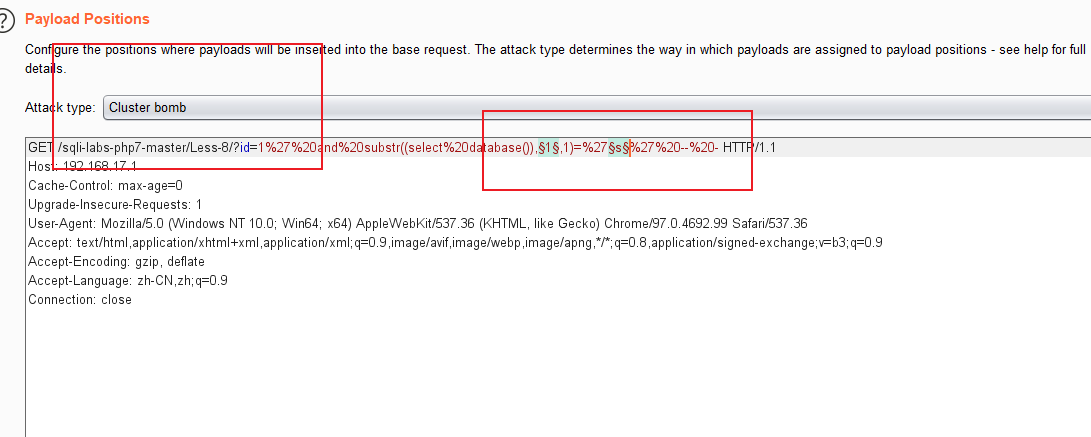1091x437 pixels.
Task: Click the Host: 192.168.17.1 header line
Action: click(x=83, y=166)
